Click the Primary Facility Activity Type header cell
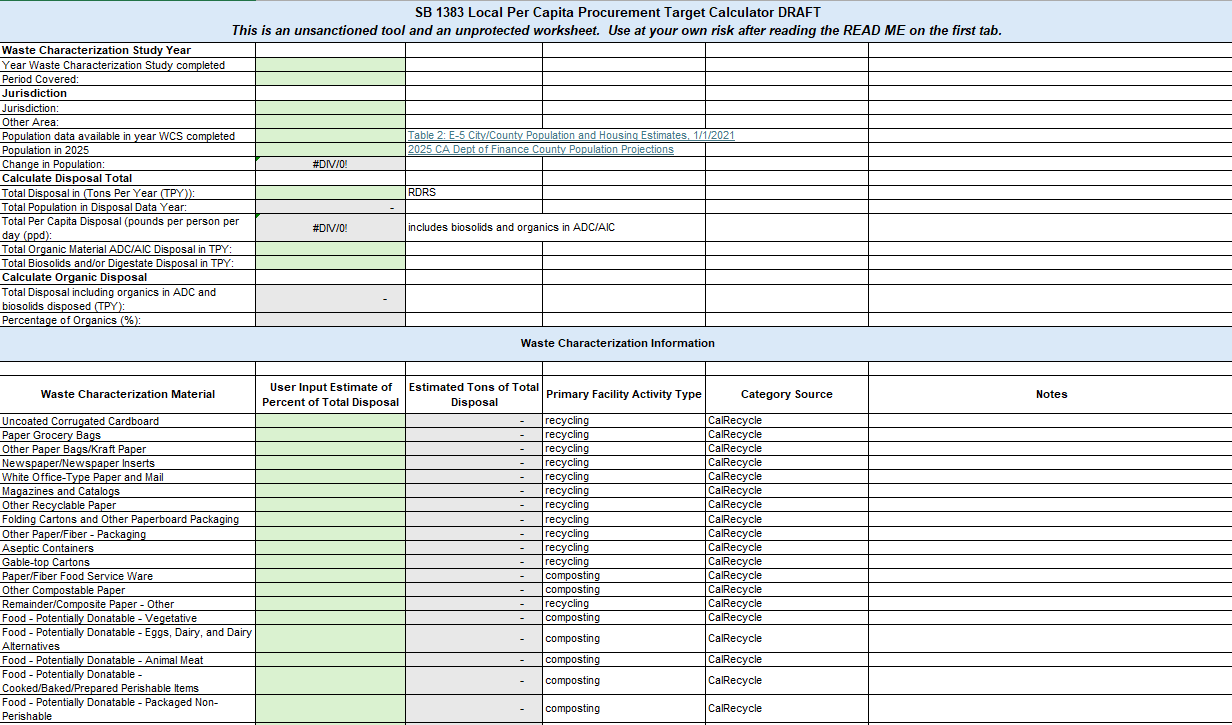Screen dimensions: 1232x725 (x=623, y=394)
